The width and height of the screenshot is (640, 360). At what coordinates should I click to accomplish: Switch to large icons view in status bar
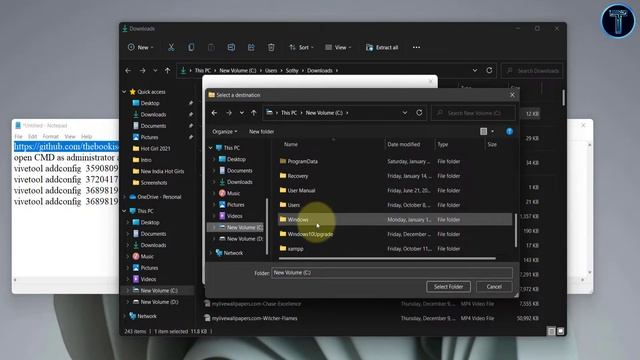(x=560, y=331)
